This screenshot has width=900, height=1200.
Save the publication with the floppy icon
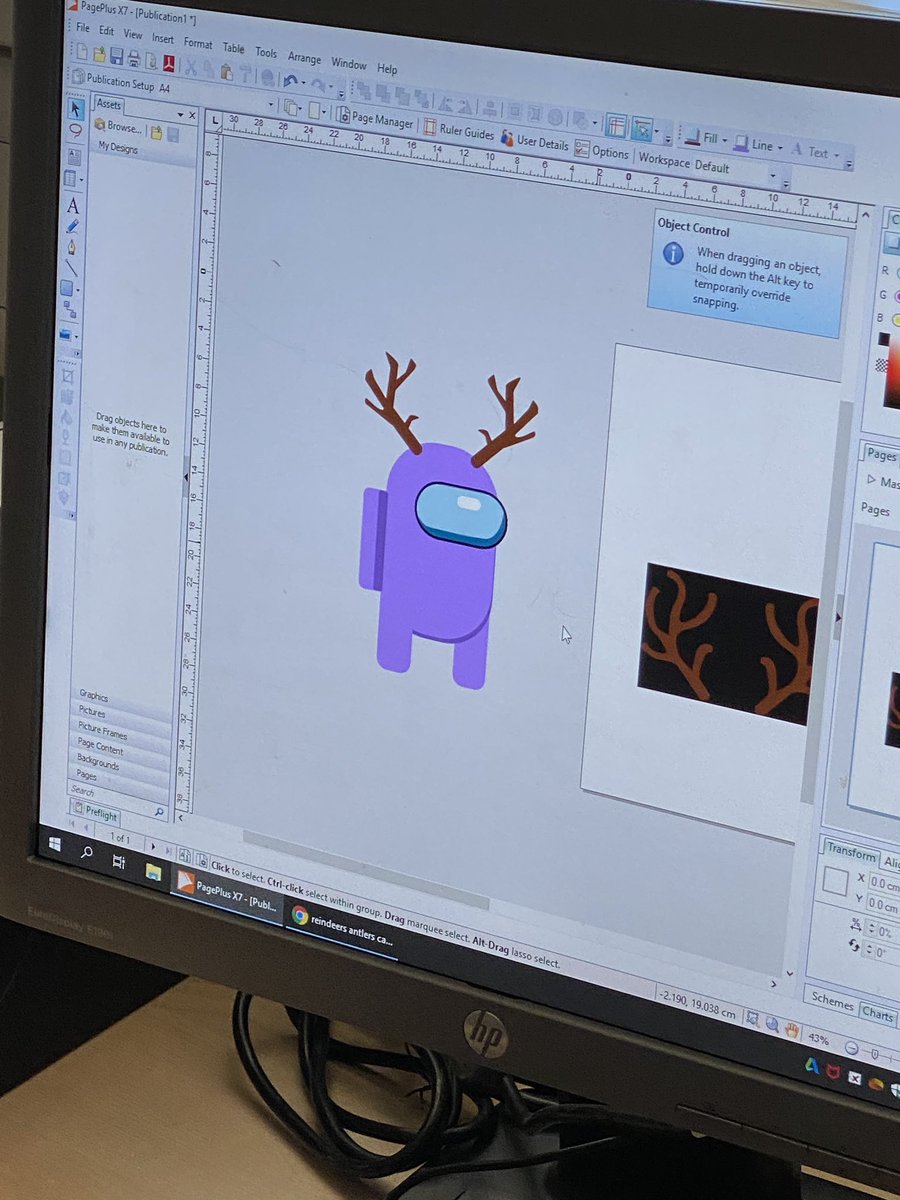point(116,55)
